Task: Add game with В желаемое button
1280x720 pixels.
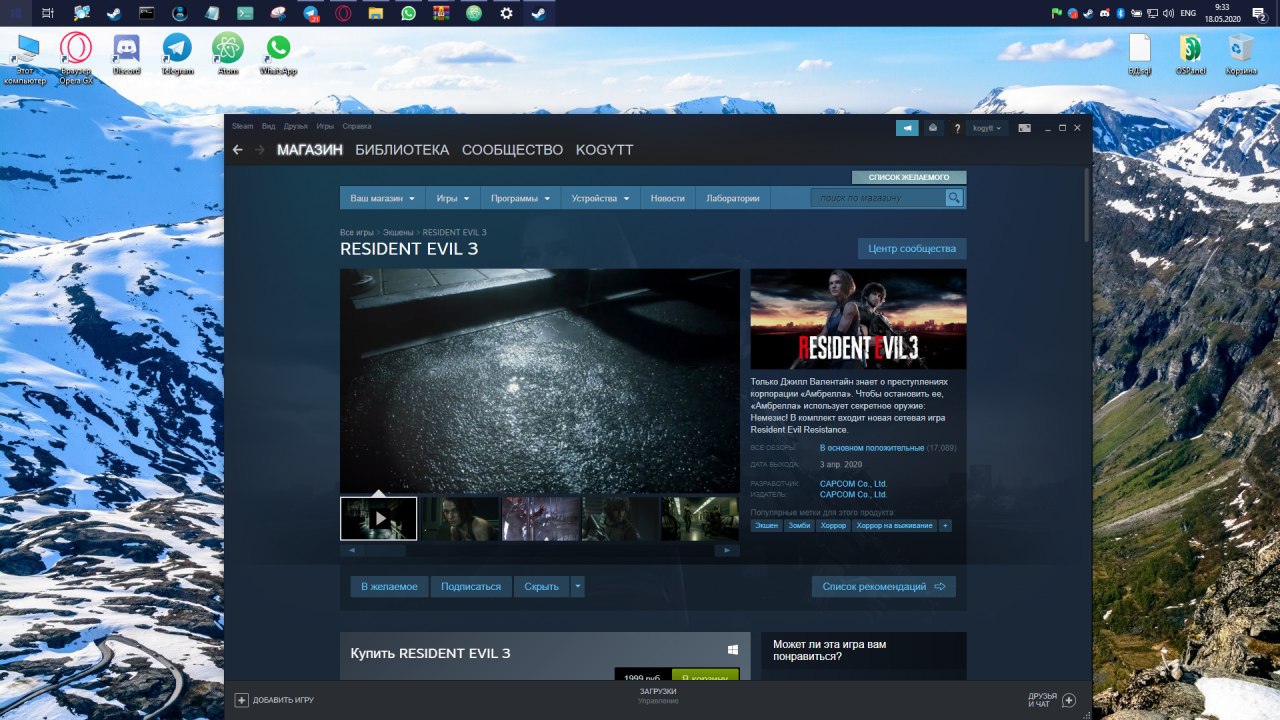Action: 389,586
